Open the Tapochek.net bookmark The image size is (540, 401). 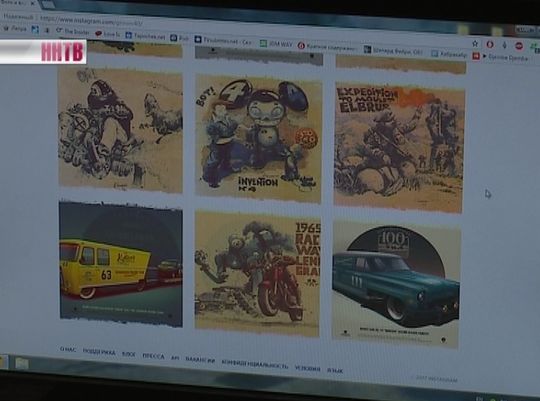[x=145, y=36]
